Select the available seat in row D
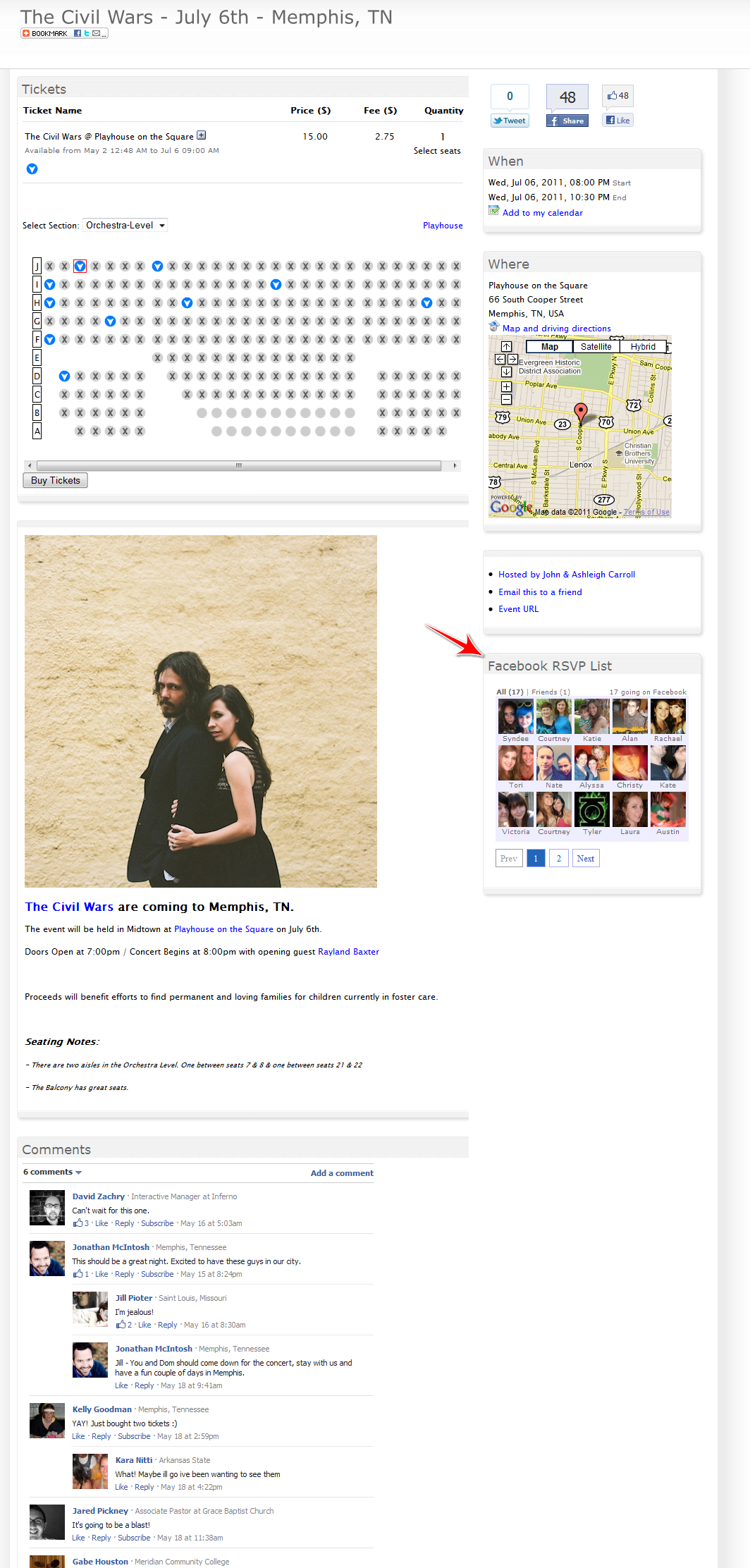The height and width of the screenshot is (1568, 750). click(64, 376)
